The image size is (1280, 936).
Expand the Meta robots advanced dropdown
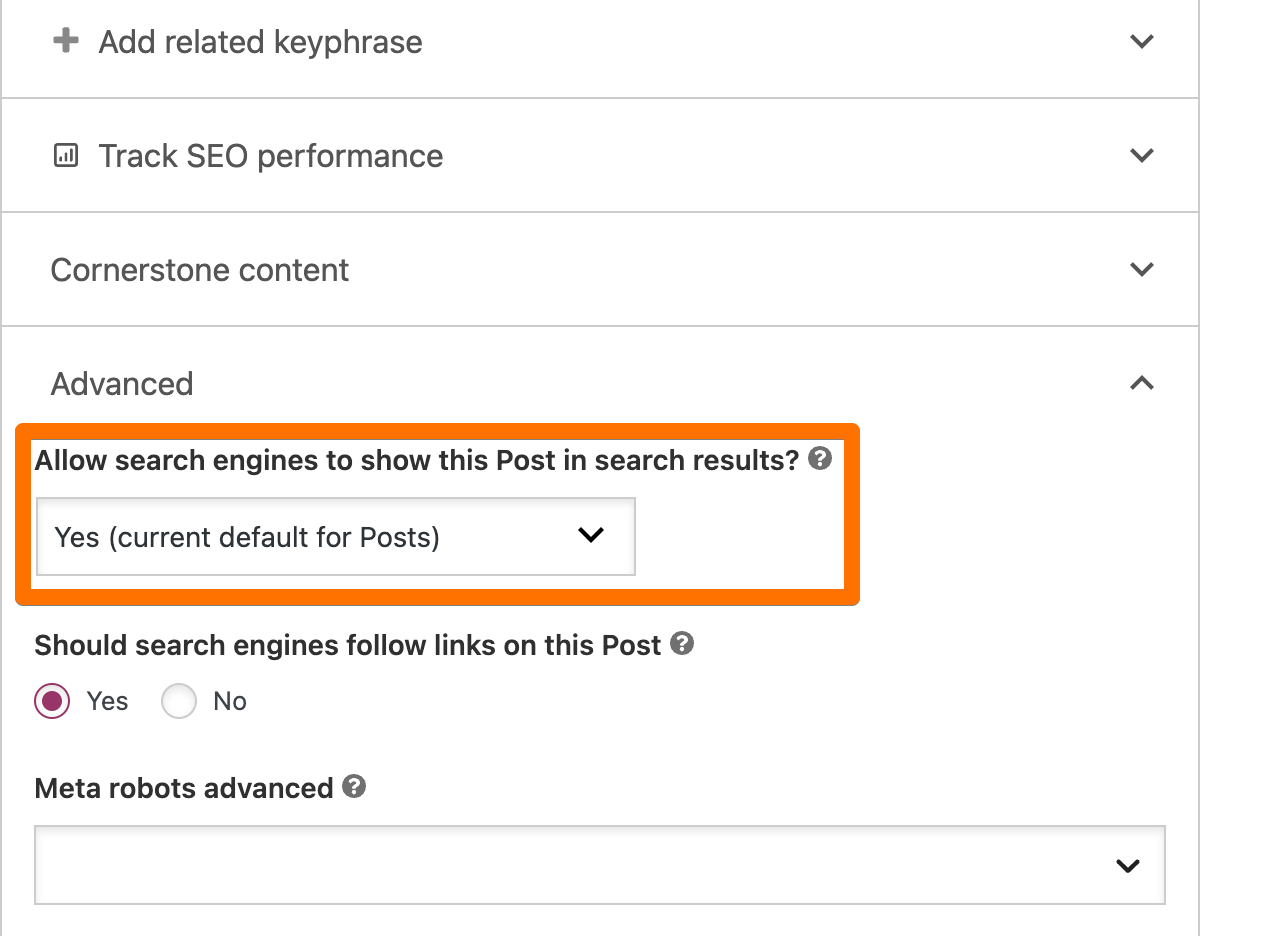600,864
